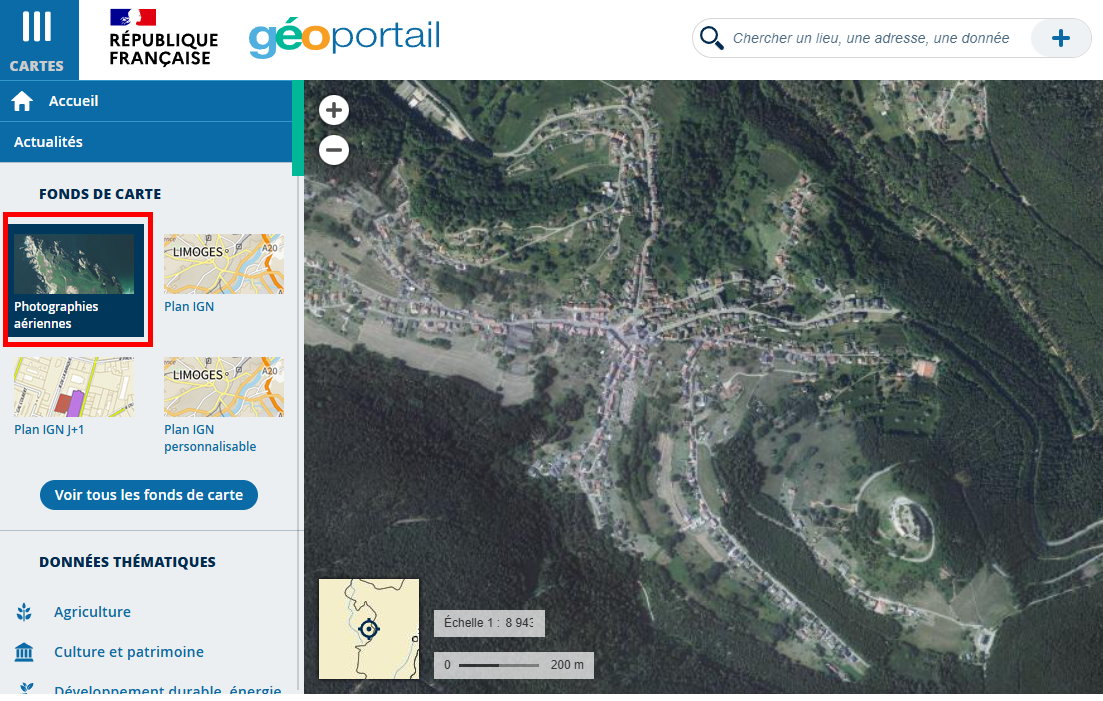Open advanced search with plus button
1103x701 pixels.
pos(1060,38)
